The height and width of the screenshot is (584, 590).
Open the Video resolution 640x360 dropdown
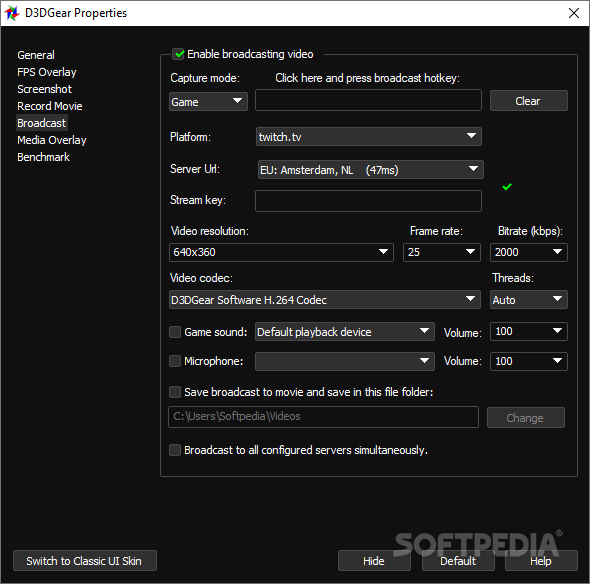click(281, 252)
